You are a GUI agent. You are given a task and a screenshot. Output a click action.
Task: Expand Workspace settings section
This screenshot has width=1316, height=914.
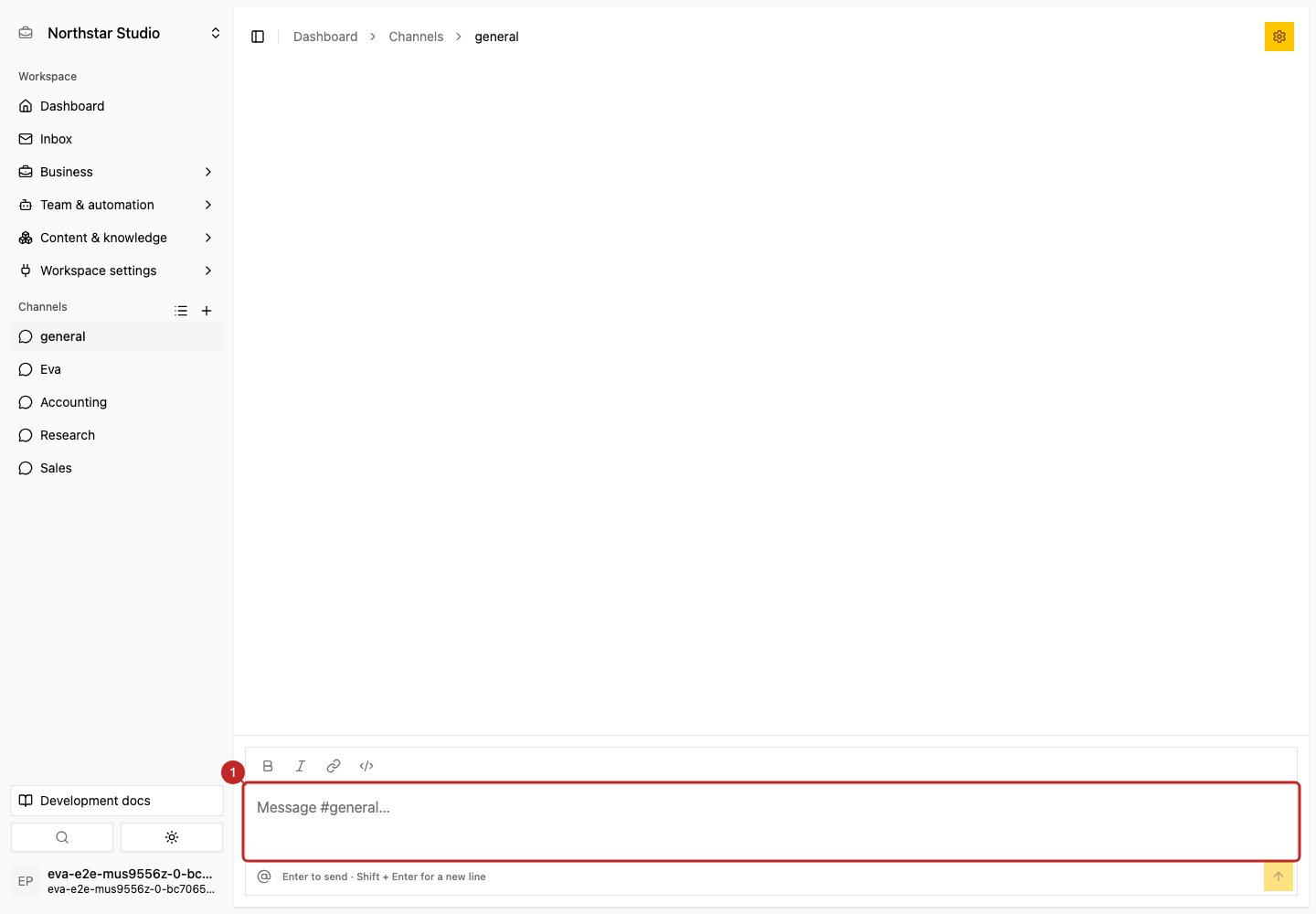(117, 271)
